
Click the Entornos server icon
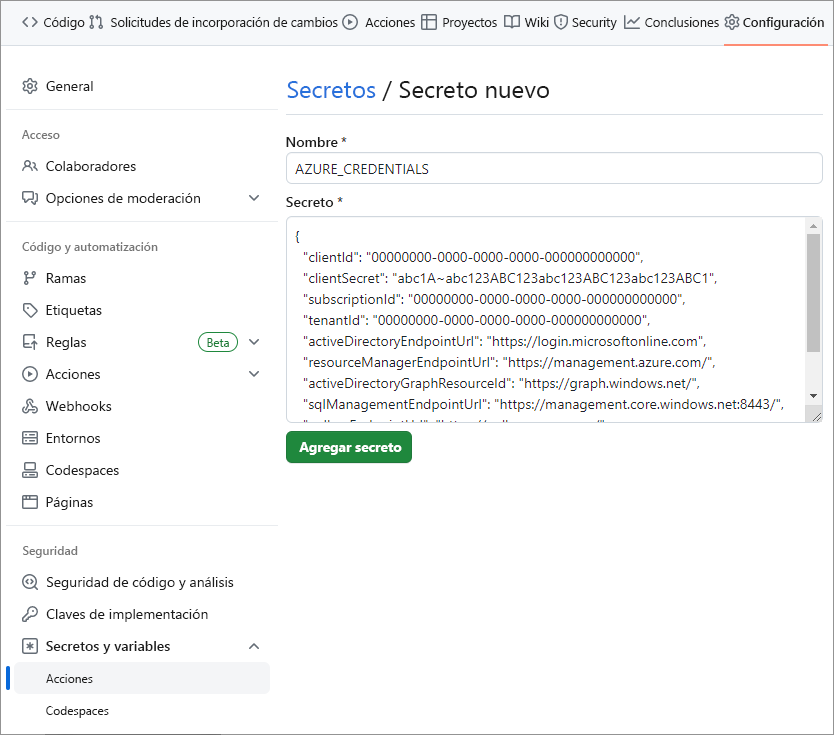click(x=30, y=439)
